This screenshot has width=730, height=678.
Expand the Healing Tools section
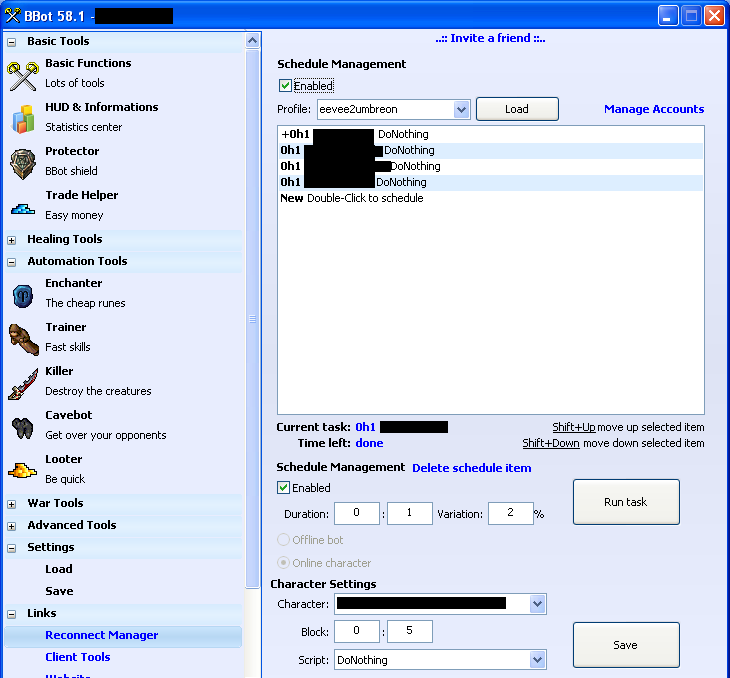click(11, 240)
